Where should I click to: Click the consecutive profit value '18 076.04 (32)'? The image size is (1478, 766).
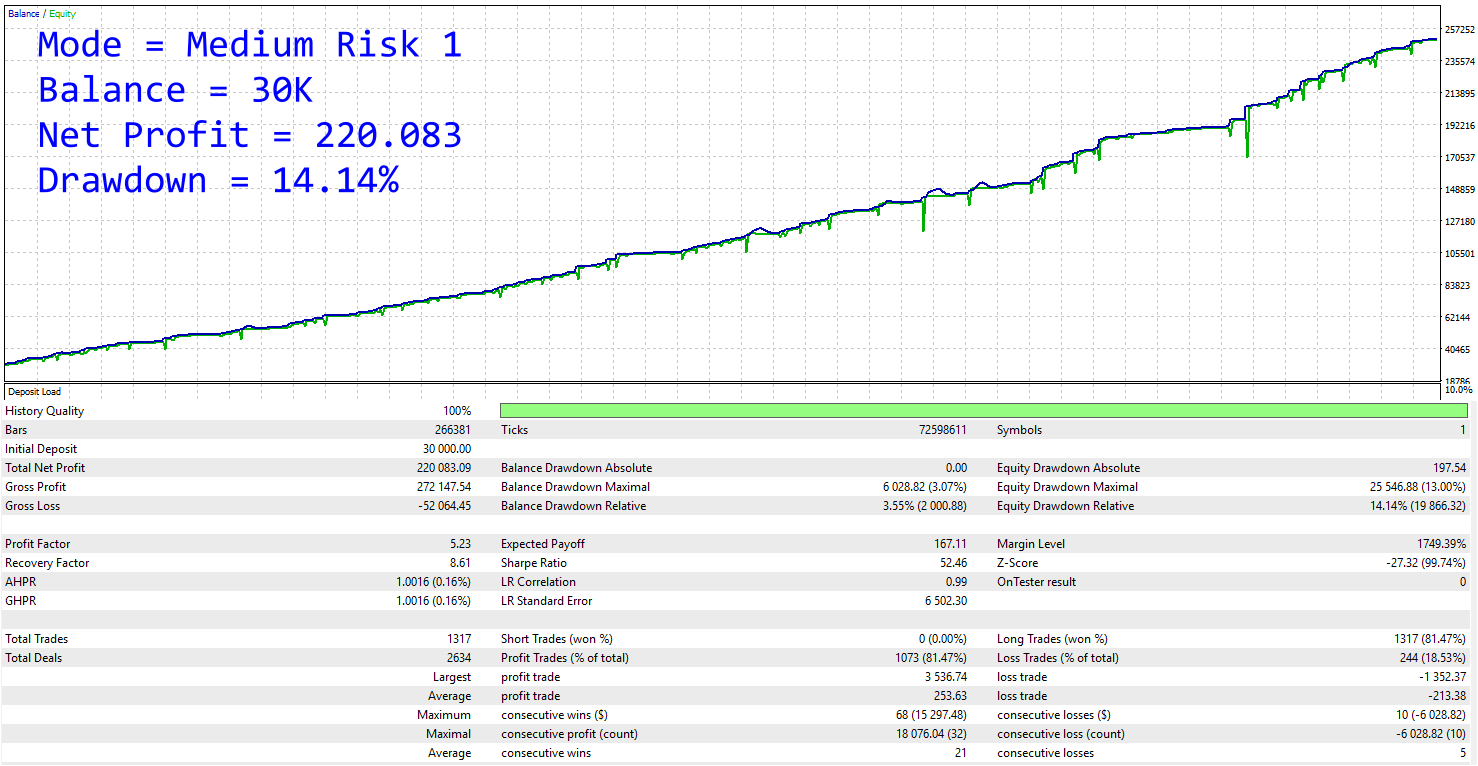[931, 734]
